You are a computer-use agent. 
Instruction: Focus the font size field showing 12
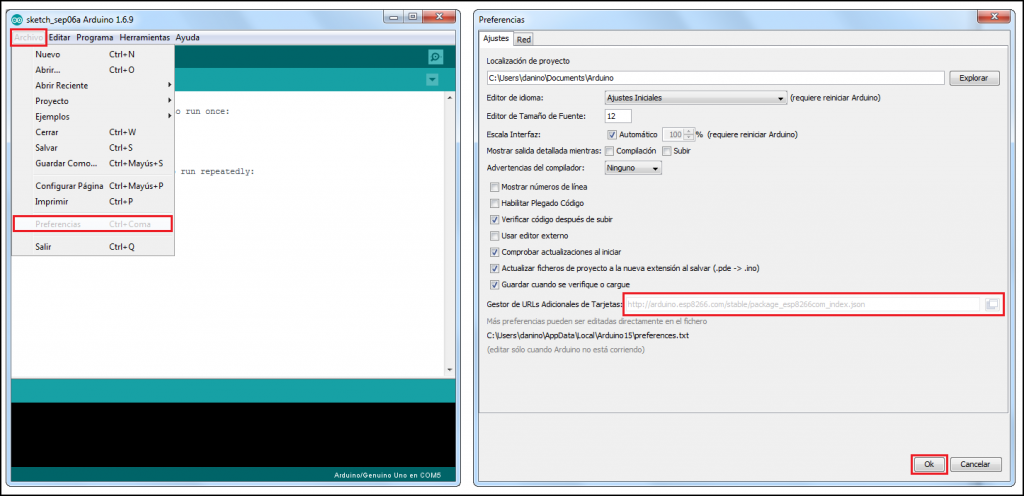click(x=618, y=116)
